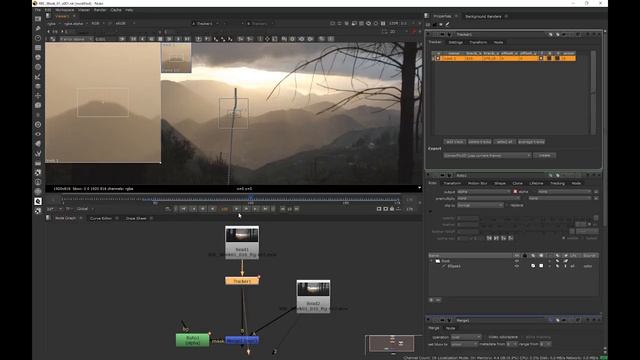Viewport: 640px width, 360px height.
Task: Toggle the Roto output alpha checkbox
Action: (x=515, y=191)
